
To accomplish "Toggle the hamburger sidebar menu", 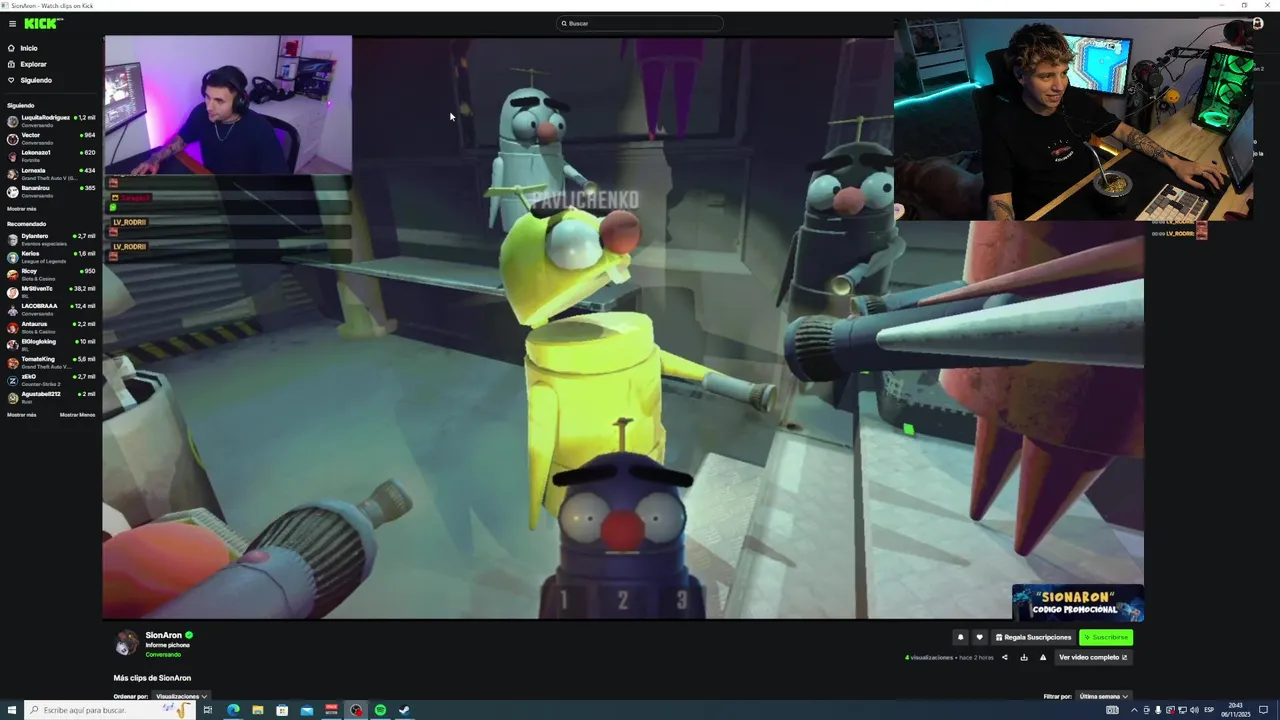I will (12, 23).
